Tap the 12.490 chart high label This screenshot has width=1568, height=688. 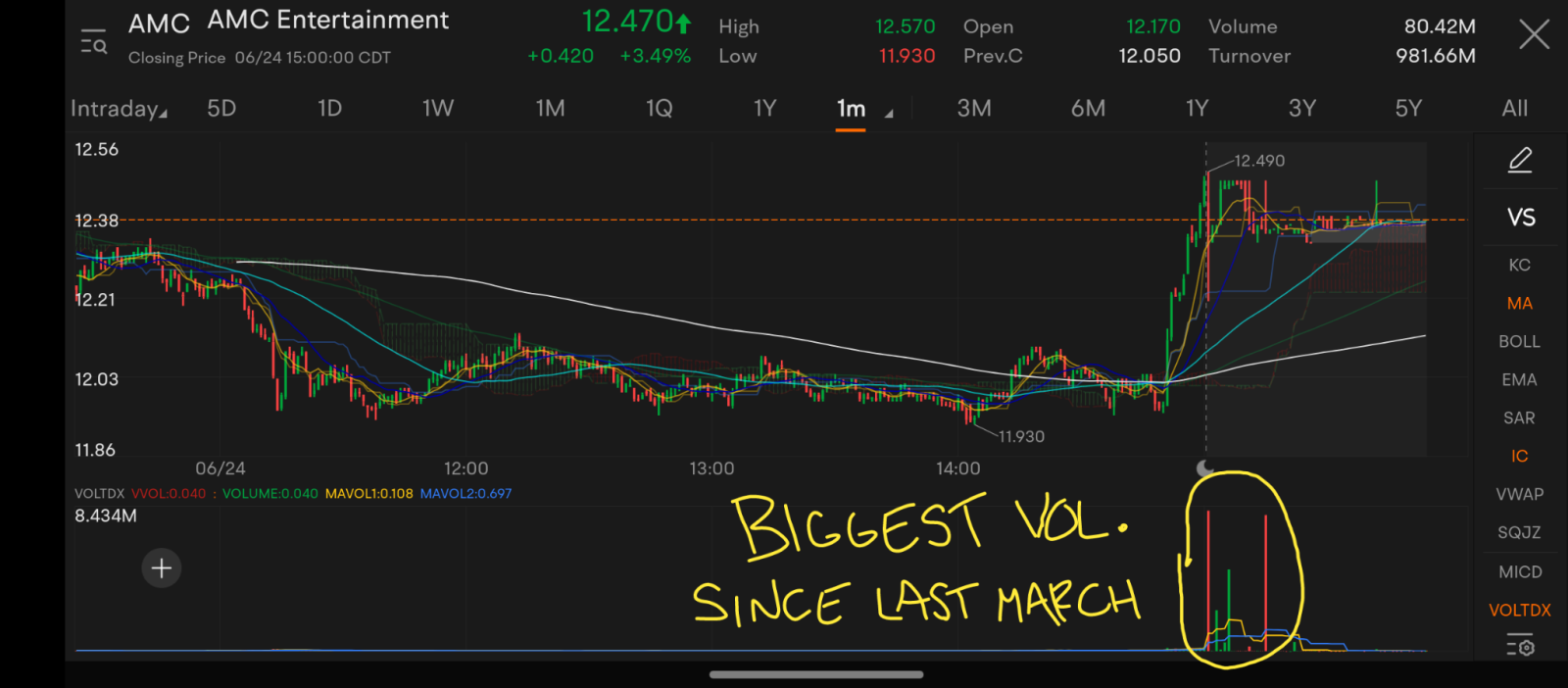(x=1259, y=161)
